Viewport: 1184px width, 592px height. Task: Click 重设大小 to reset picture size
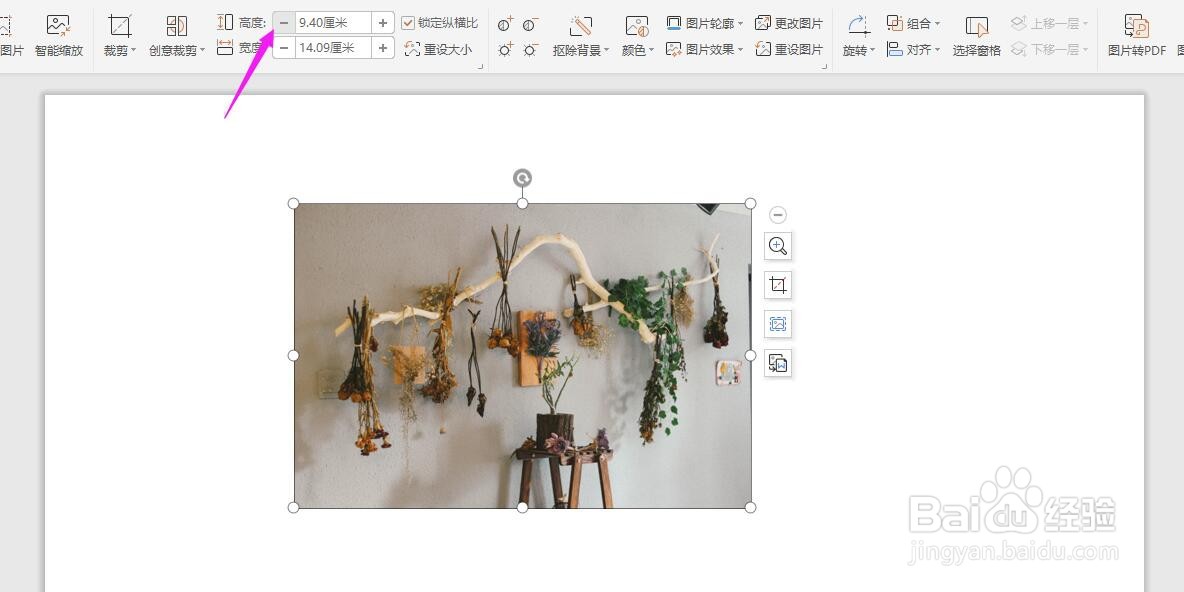439,49
